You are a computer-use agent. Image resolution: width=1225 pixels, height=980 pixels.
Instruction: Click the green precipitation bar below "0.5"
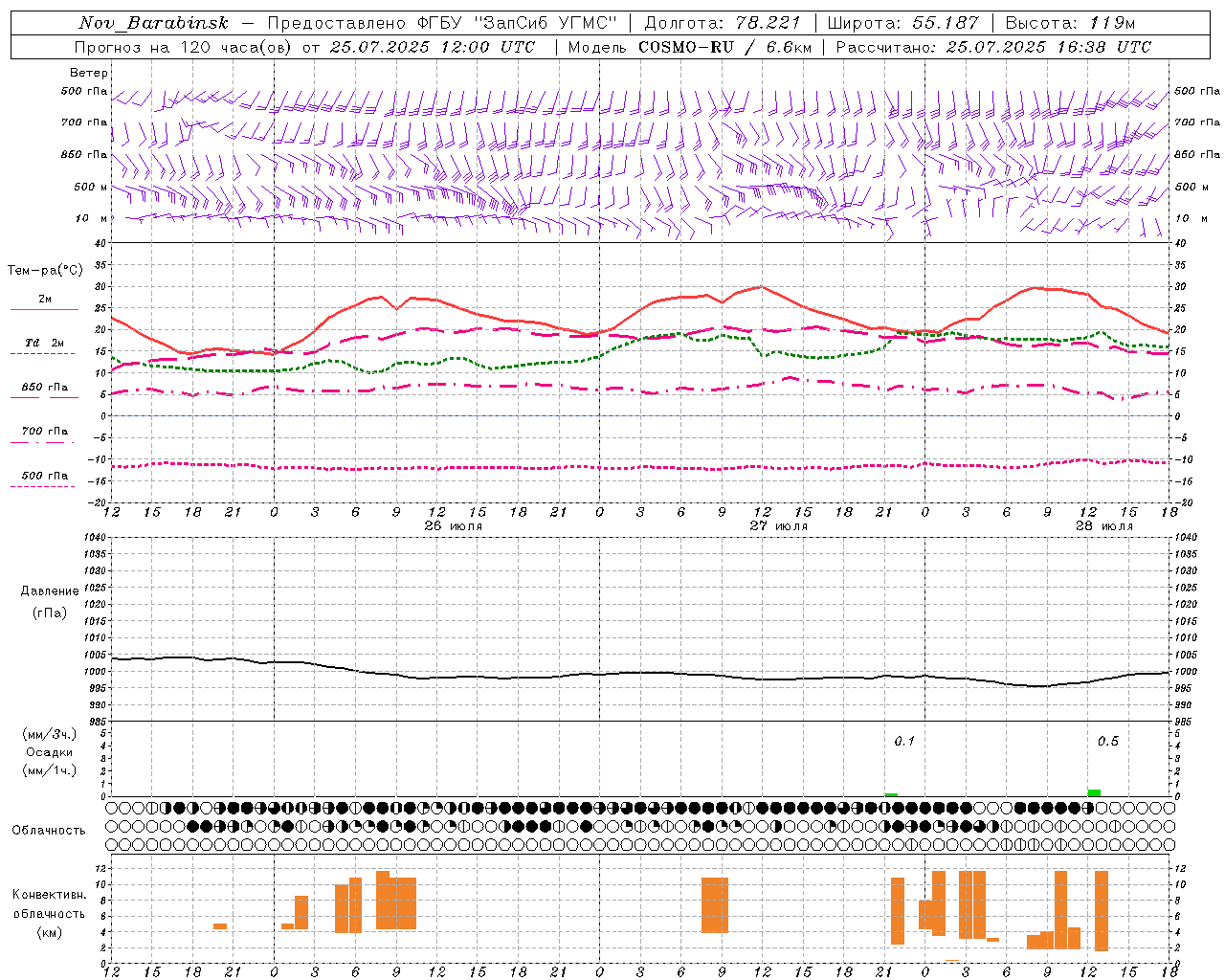[1094, 792]
